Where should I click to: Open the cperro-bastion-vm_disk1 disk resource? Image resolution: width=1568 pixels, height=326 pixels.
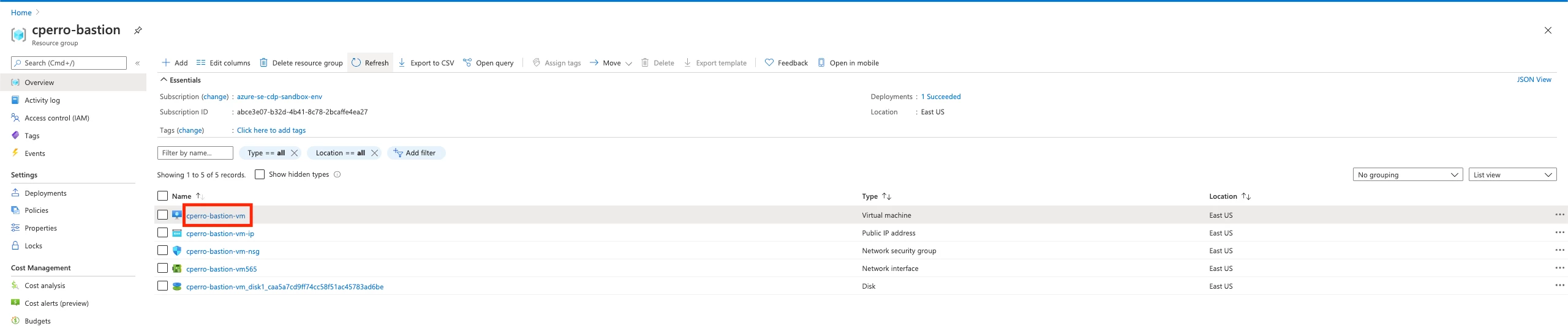pos(285,287)
